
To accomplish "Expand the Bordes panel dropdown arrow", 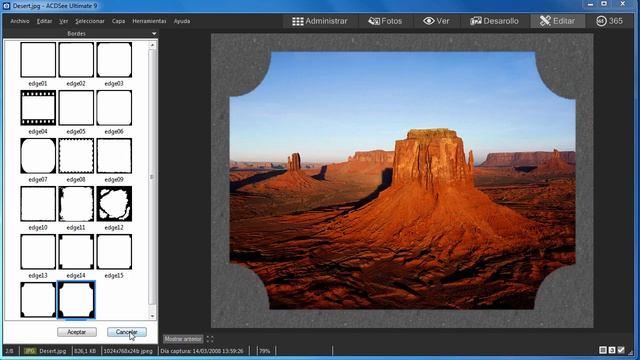I will [154, 33].
